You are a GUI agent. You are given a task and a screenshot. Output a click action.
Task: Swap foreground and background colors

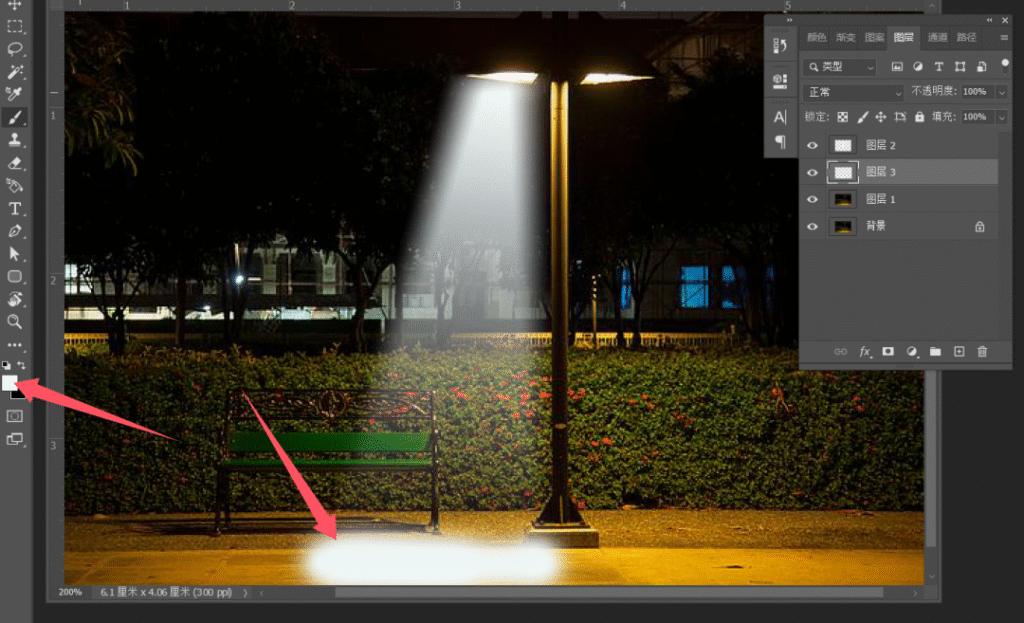click(22, 365)
